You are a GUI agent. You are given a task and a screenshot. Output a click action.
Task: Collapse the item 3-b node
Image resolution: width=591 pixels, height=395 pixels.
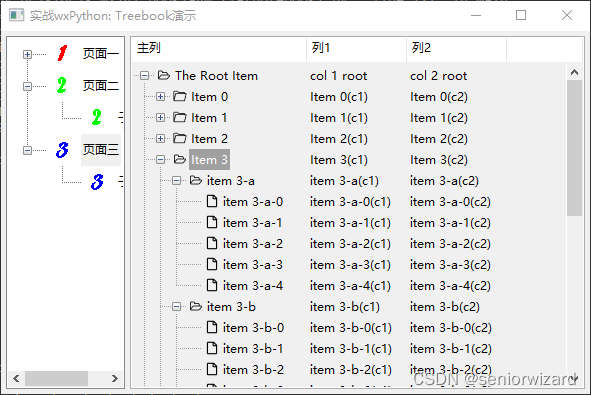point(177,307)
